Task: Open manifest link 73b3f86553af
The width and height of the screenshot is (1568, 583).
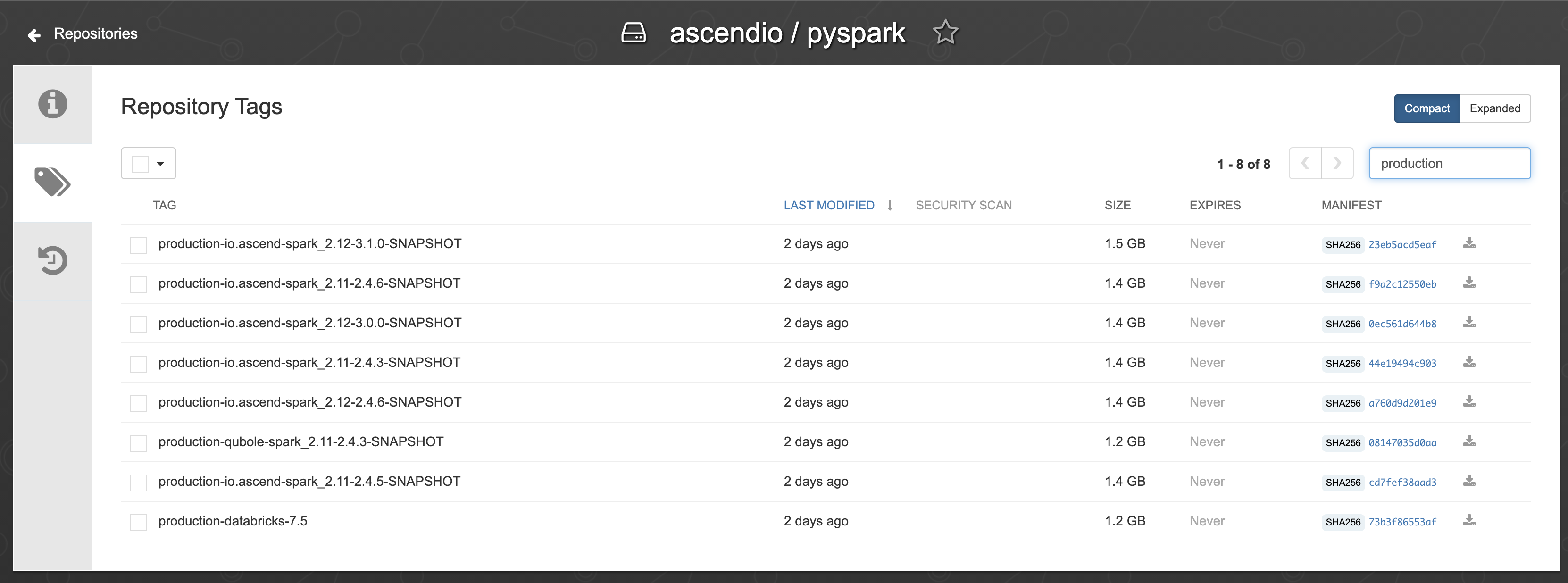Action: point(1402,522)
